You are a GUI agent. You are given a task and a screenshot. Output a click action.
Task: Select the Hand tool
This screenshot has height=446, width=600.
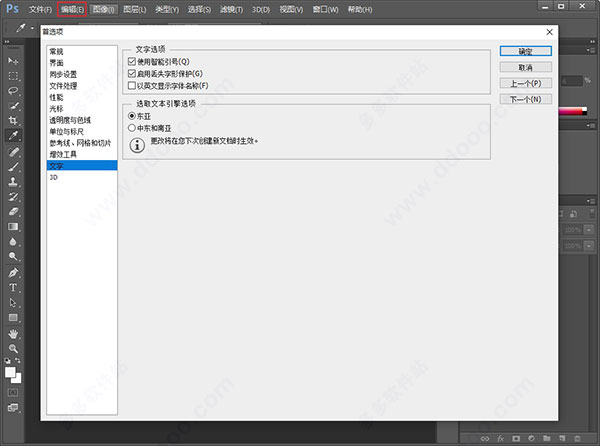13,334
